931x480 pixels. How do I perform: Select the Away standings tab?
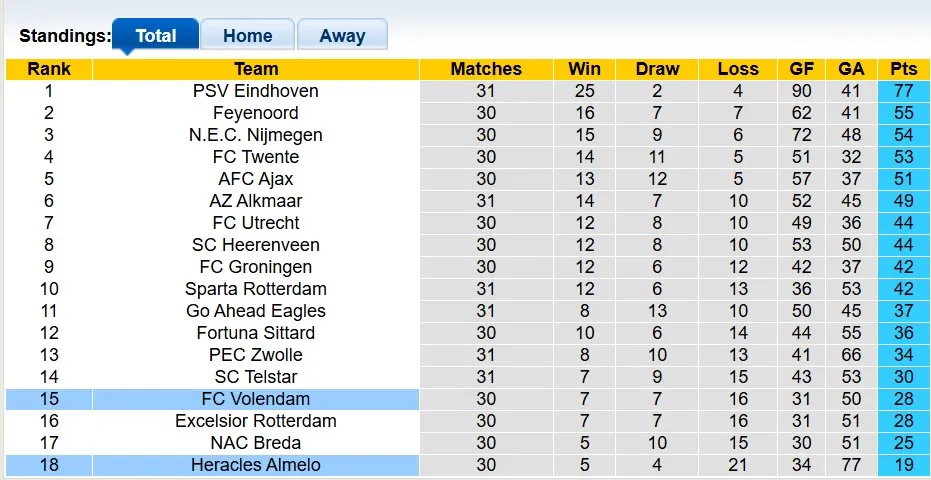click(342, 36)
